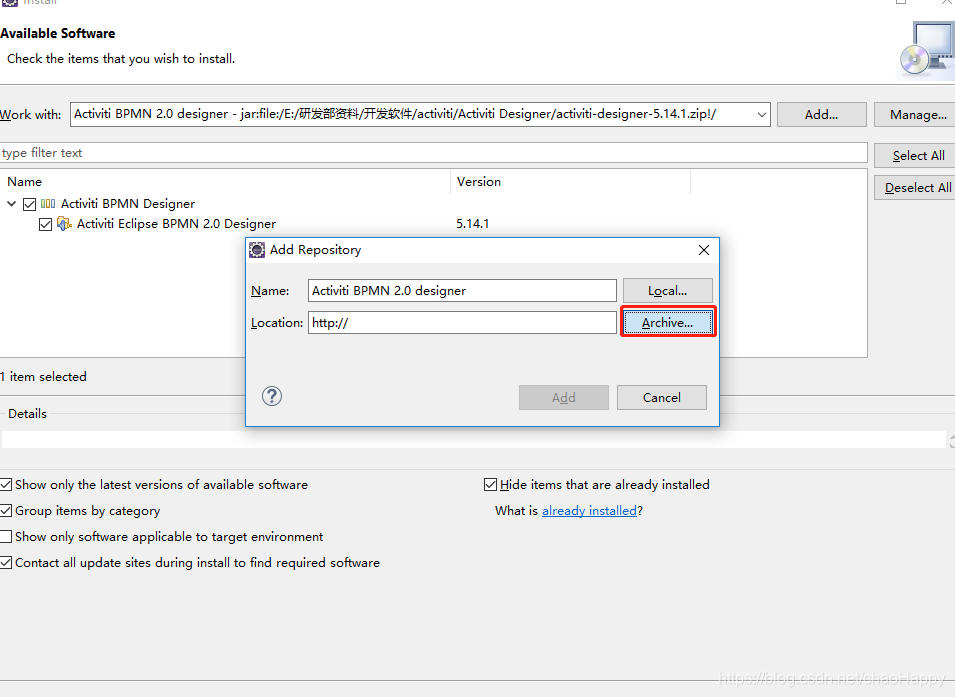Image resolution: width=955 pixels, height=697 pixels.
Task: Uncheck the Activiti BPMN Designer category checkbox
Action: (29, 204)
